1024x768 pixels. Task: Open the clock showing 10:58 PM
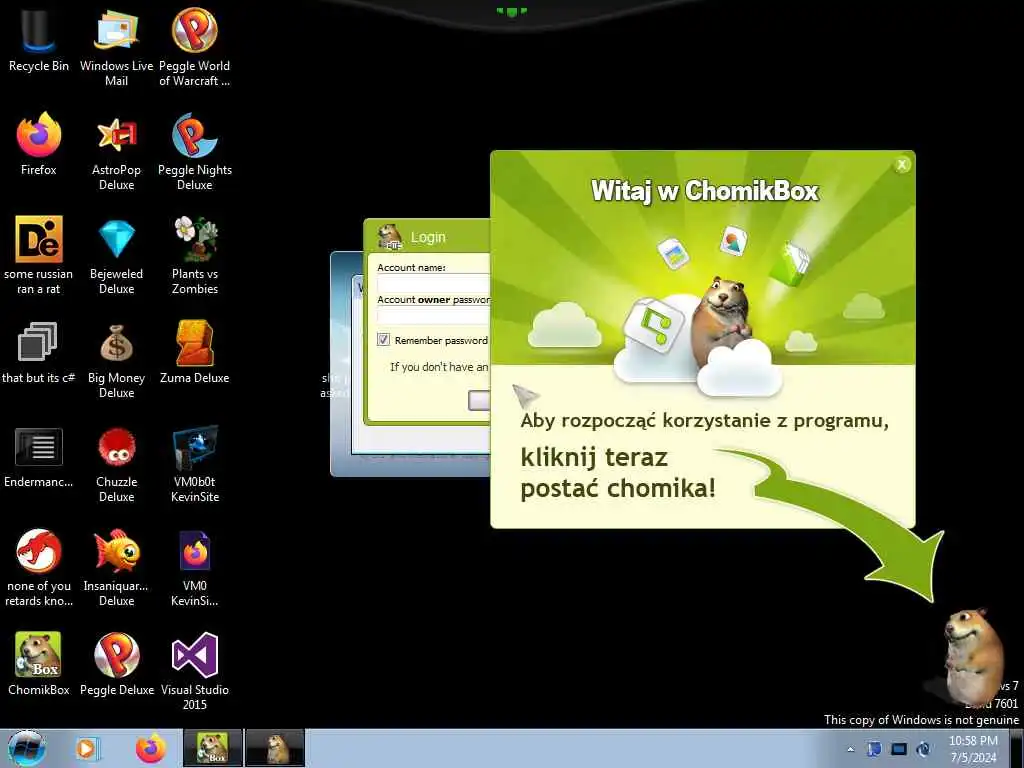click(973, 748)
